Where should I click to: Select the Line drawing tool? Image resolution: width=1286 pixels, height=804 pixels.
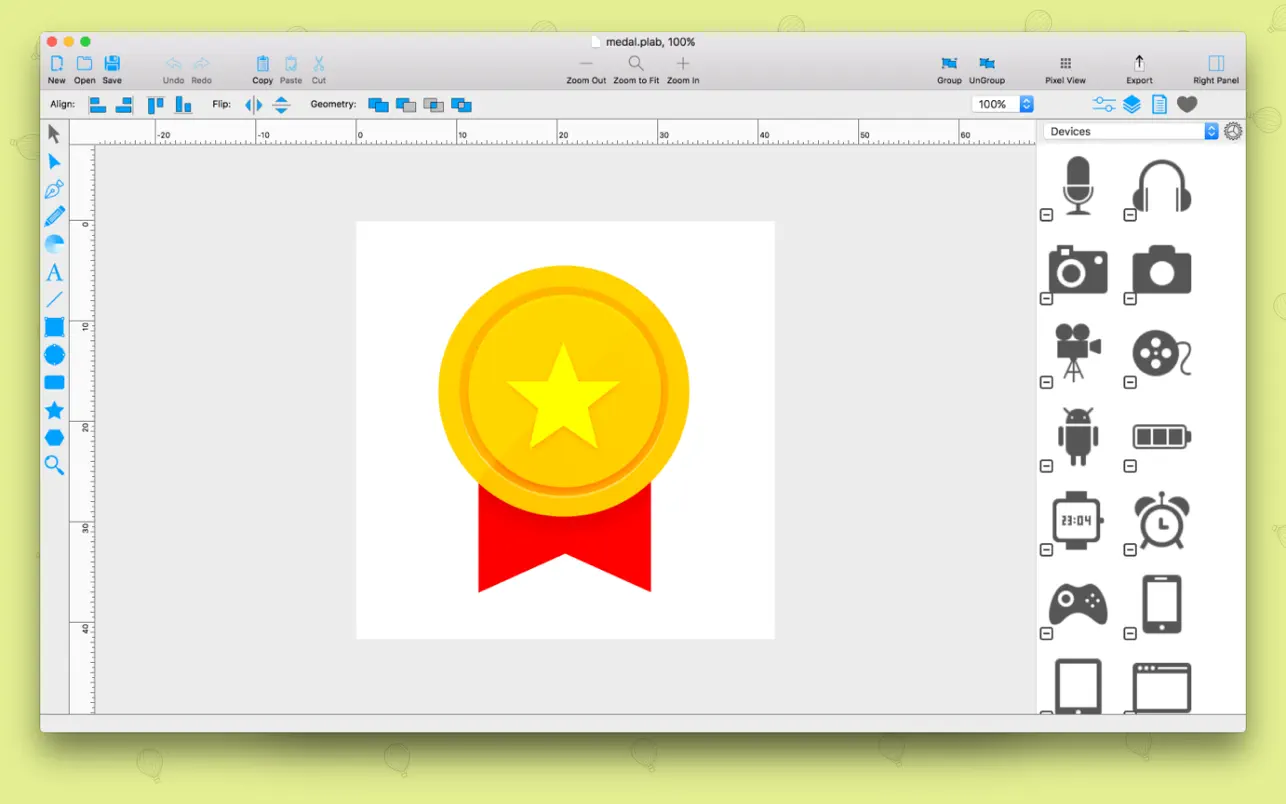pyautogui.click(x=54, y=299)
